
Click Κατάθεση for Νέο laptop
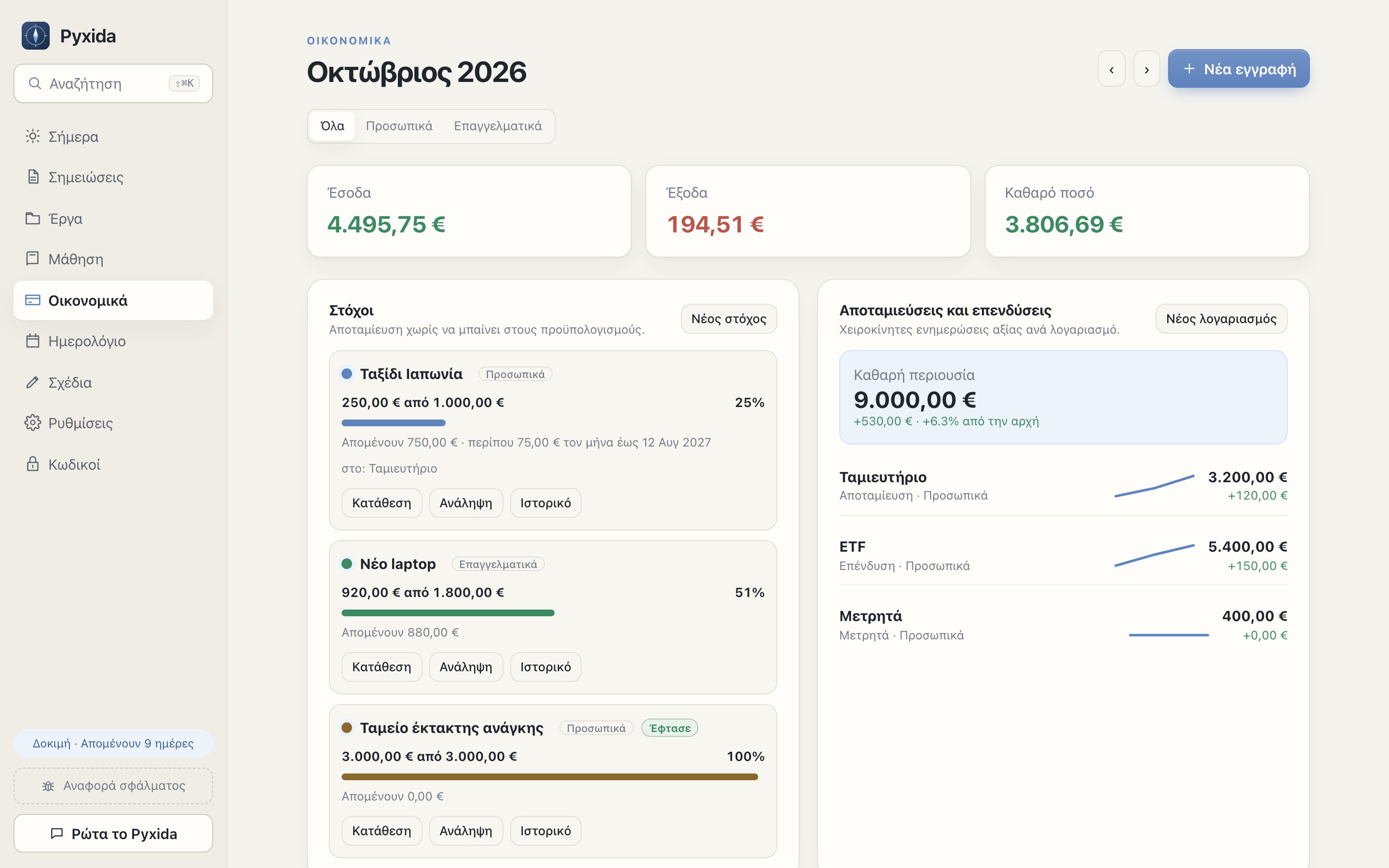point(381,667)
